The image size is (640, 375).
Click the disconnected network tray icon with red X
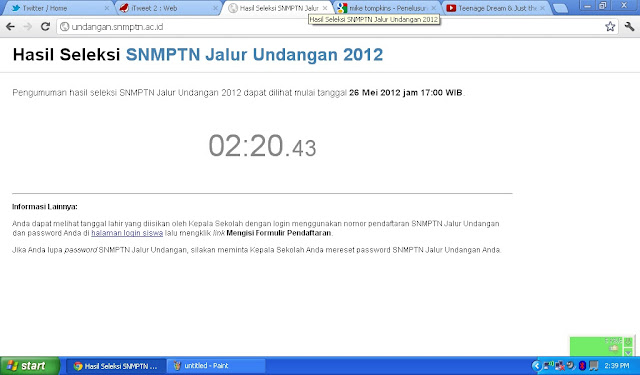(560, 366)
